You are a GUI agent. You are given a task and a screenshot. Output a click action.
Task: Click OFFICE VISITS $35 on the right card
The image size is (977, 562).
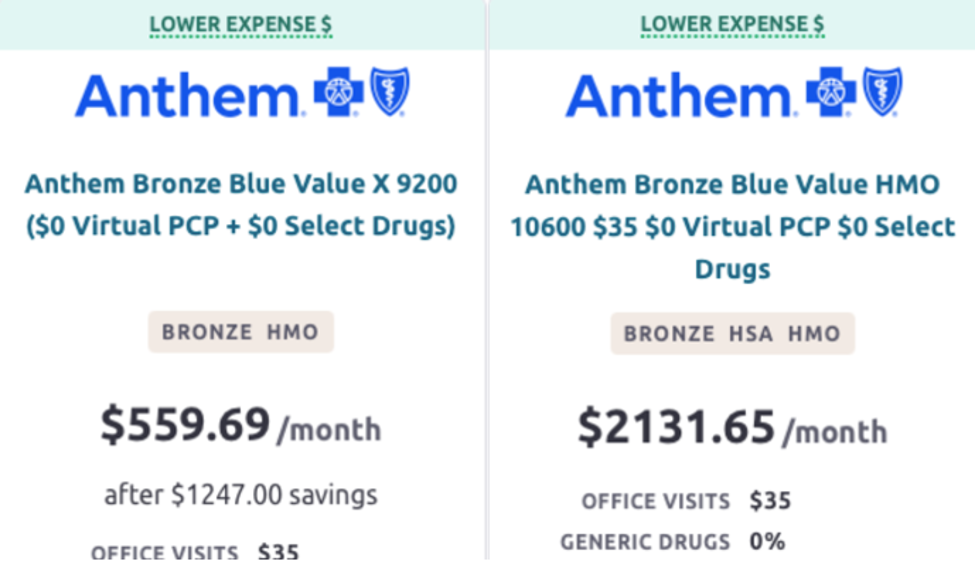[686, 501]
